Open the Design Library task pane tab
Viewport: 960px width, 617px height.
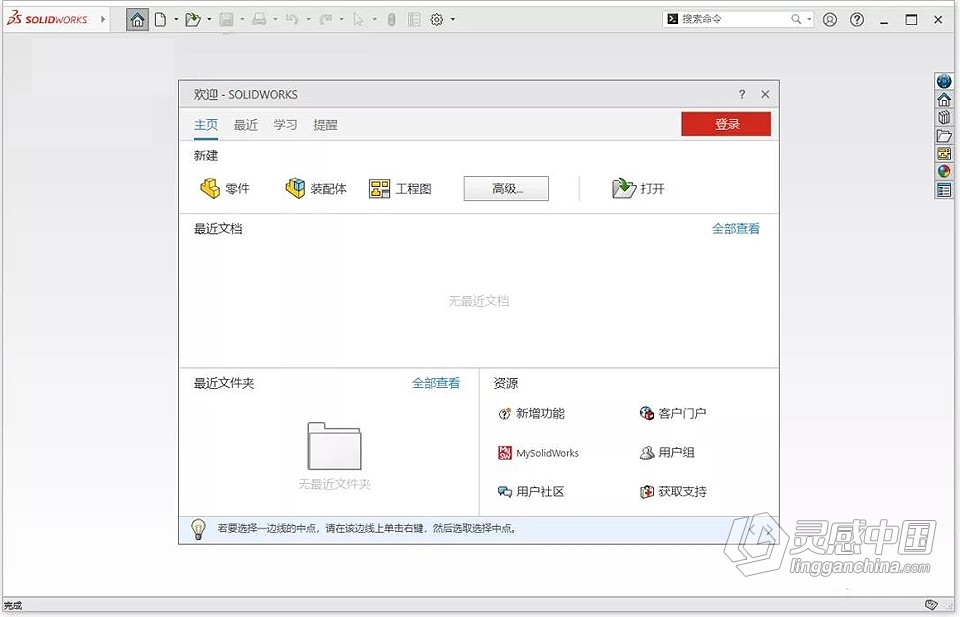pos(944,118)
